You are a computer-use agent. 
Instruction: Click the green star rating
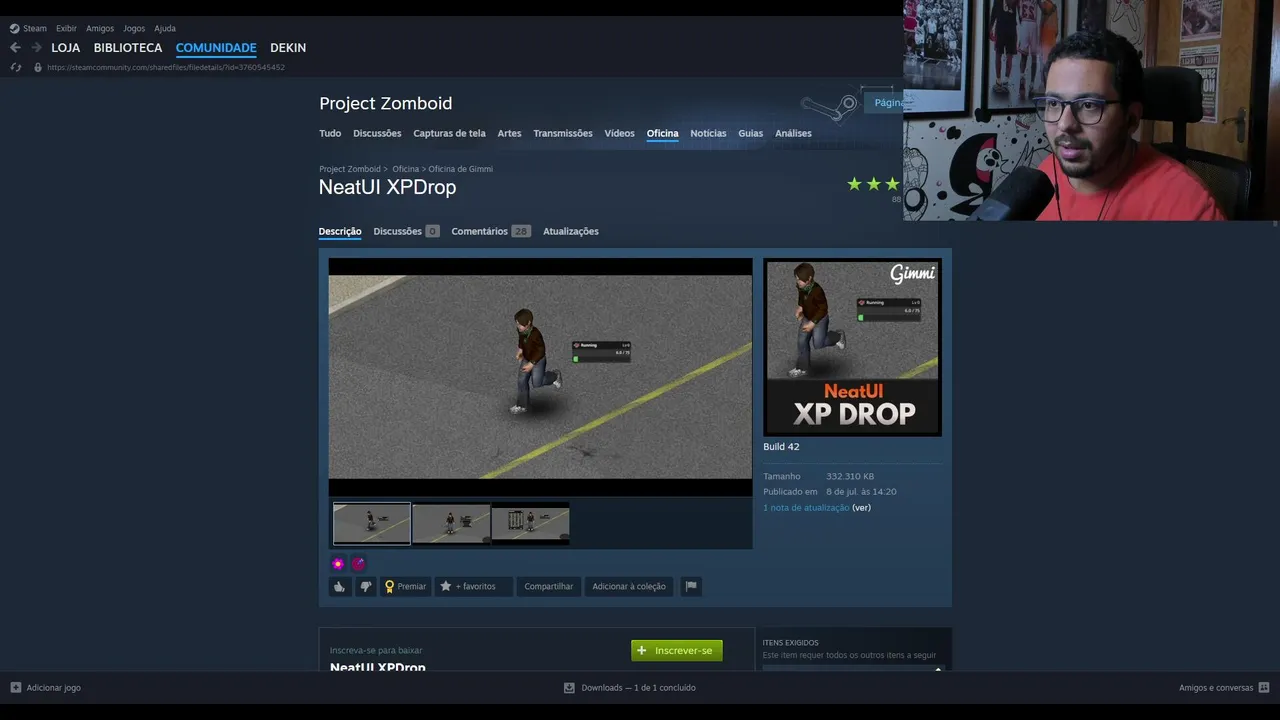pos(873,184)
